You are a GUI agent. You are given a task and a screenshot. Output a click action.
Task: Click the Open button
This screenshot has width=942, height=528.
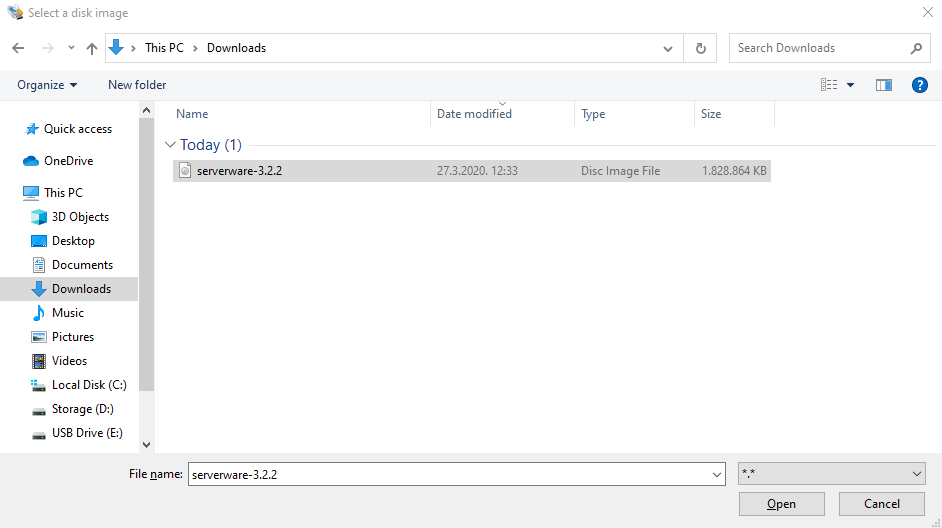(782, 504)
